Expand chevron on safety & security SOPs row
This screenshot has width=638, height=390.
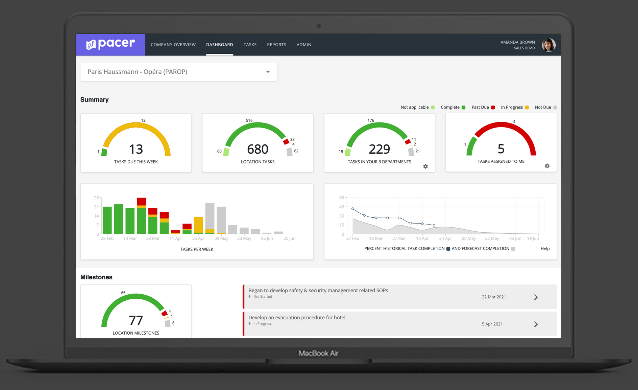(536, 297)
